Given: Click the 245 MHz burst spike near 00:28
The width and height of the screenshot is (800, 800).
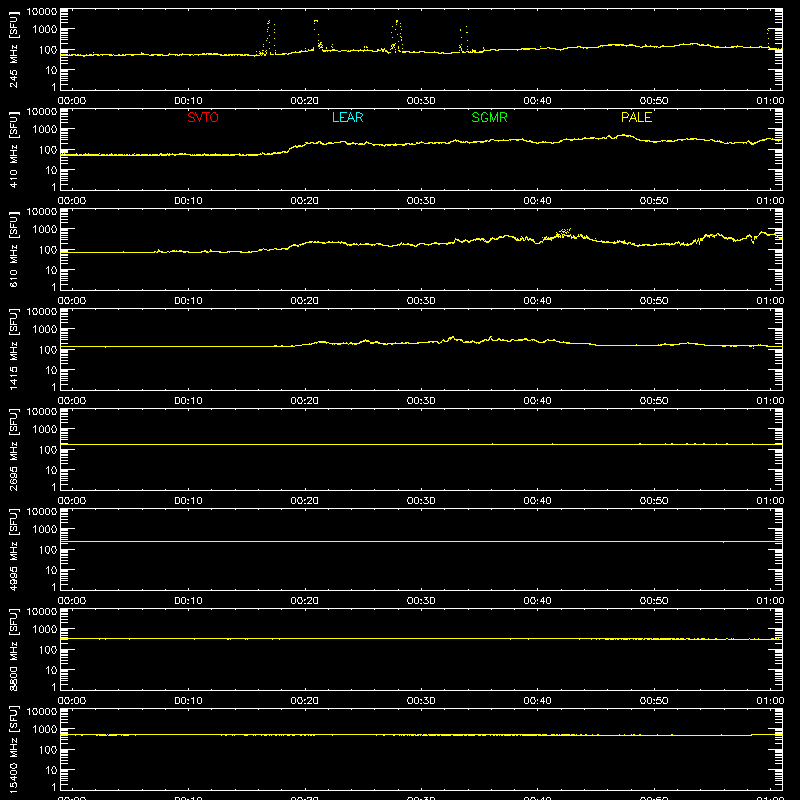Looking at the screenshot, I should click(396, 36).
